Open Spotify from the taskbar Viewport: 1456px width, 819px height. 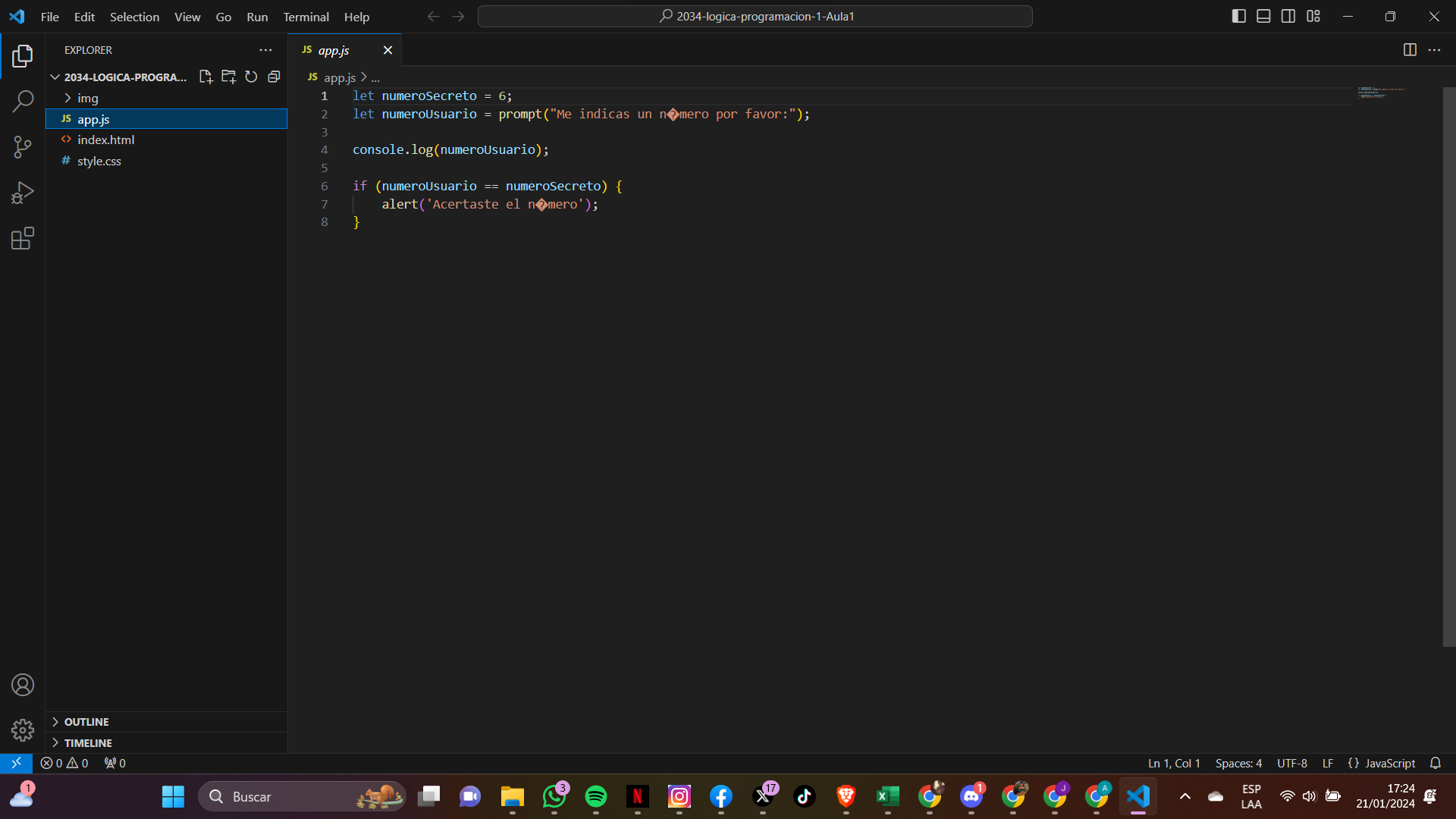coord(596,796)
